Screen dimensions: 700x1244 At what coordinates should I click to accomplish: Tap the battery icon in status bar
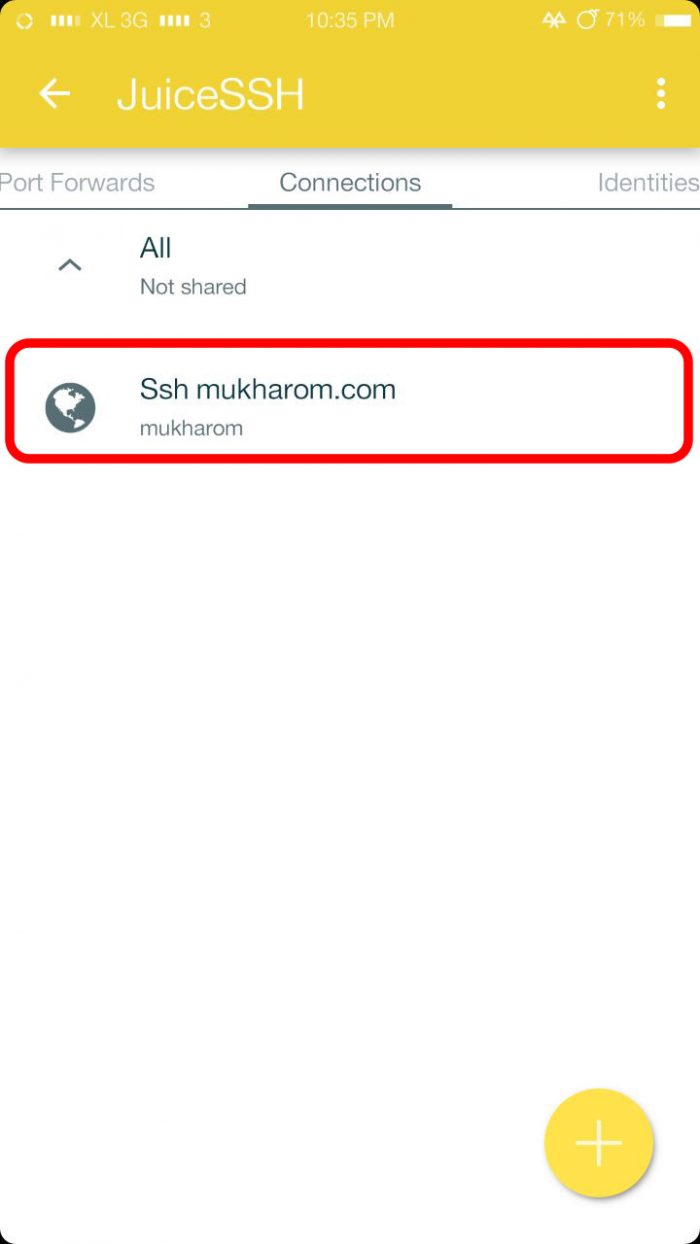[676, 20]
